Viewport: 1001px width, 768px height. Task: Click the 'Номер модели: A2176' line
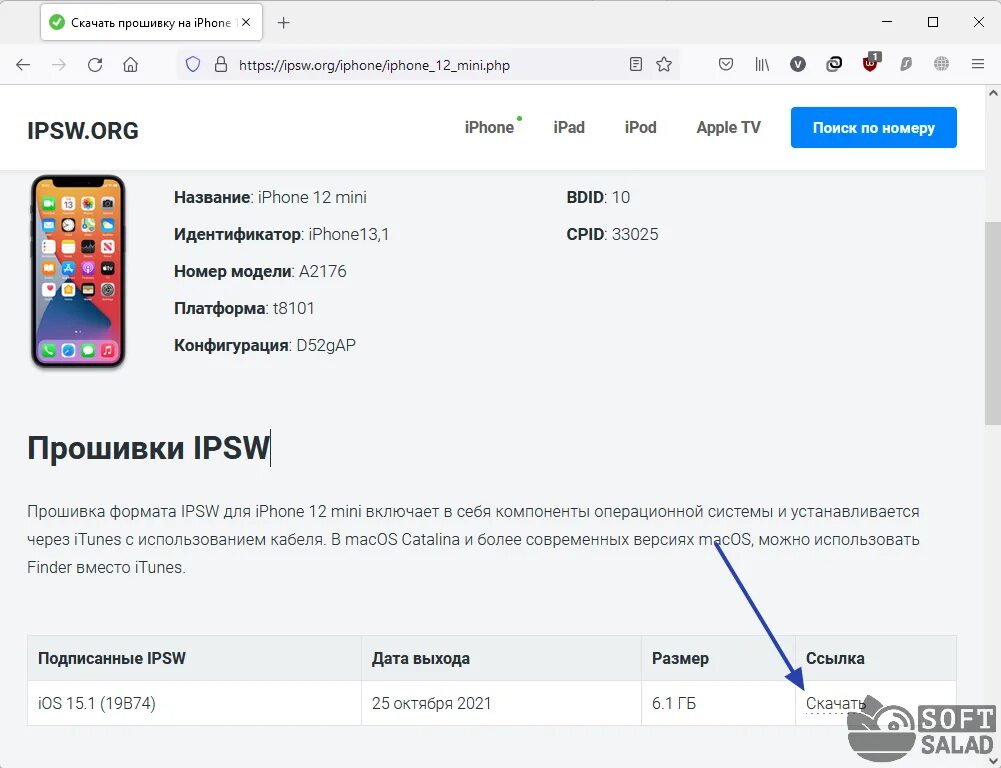[260, 271]
